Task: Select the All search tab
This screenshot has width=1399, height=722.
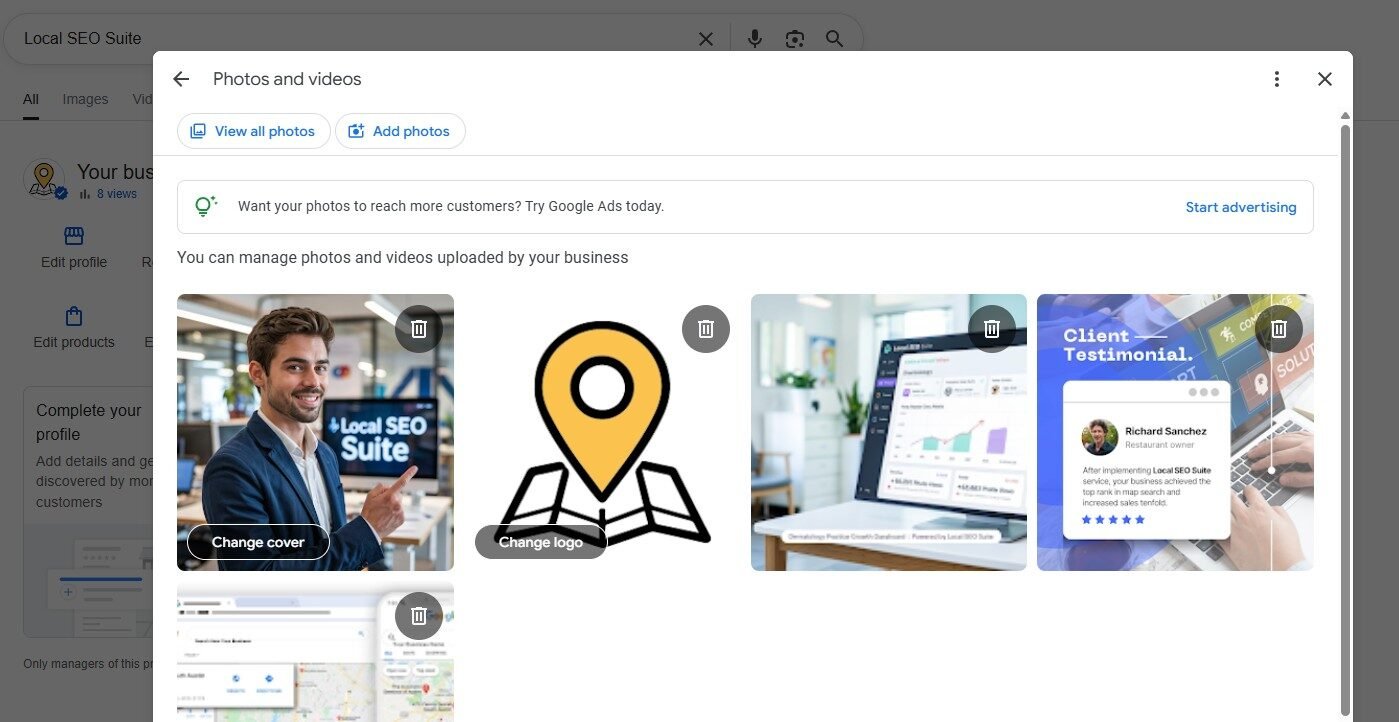Action: [31, 99]
